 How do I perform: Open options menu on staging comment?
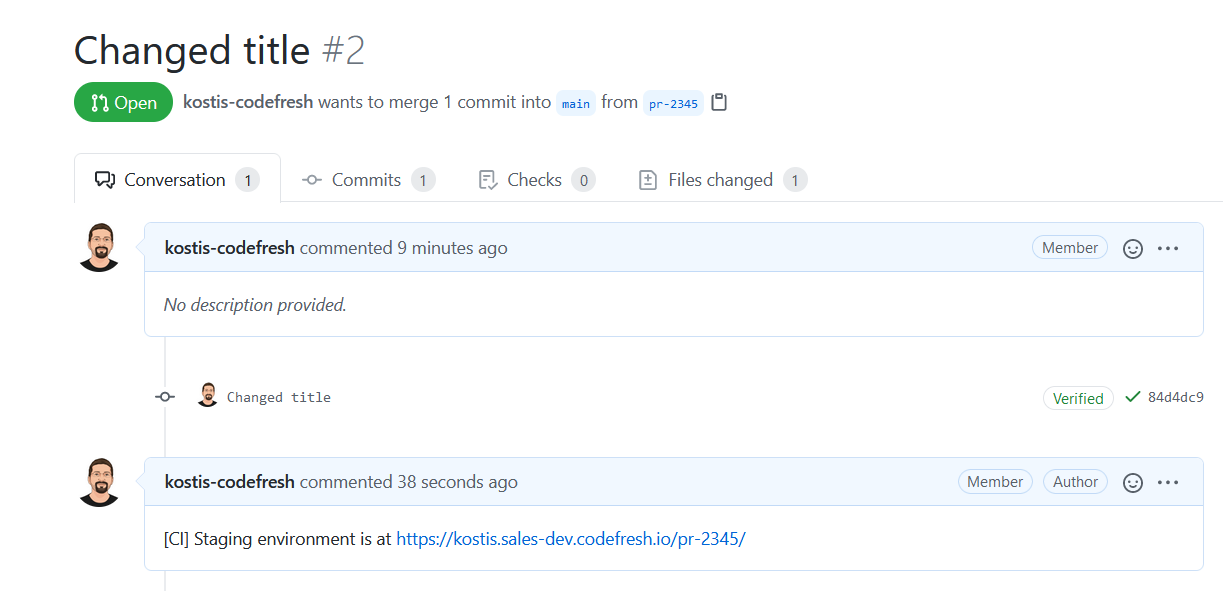[x=1168, y=482]
